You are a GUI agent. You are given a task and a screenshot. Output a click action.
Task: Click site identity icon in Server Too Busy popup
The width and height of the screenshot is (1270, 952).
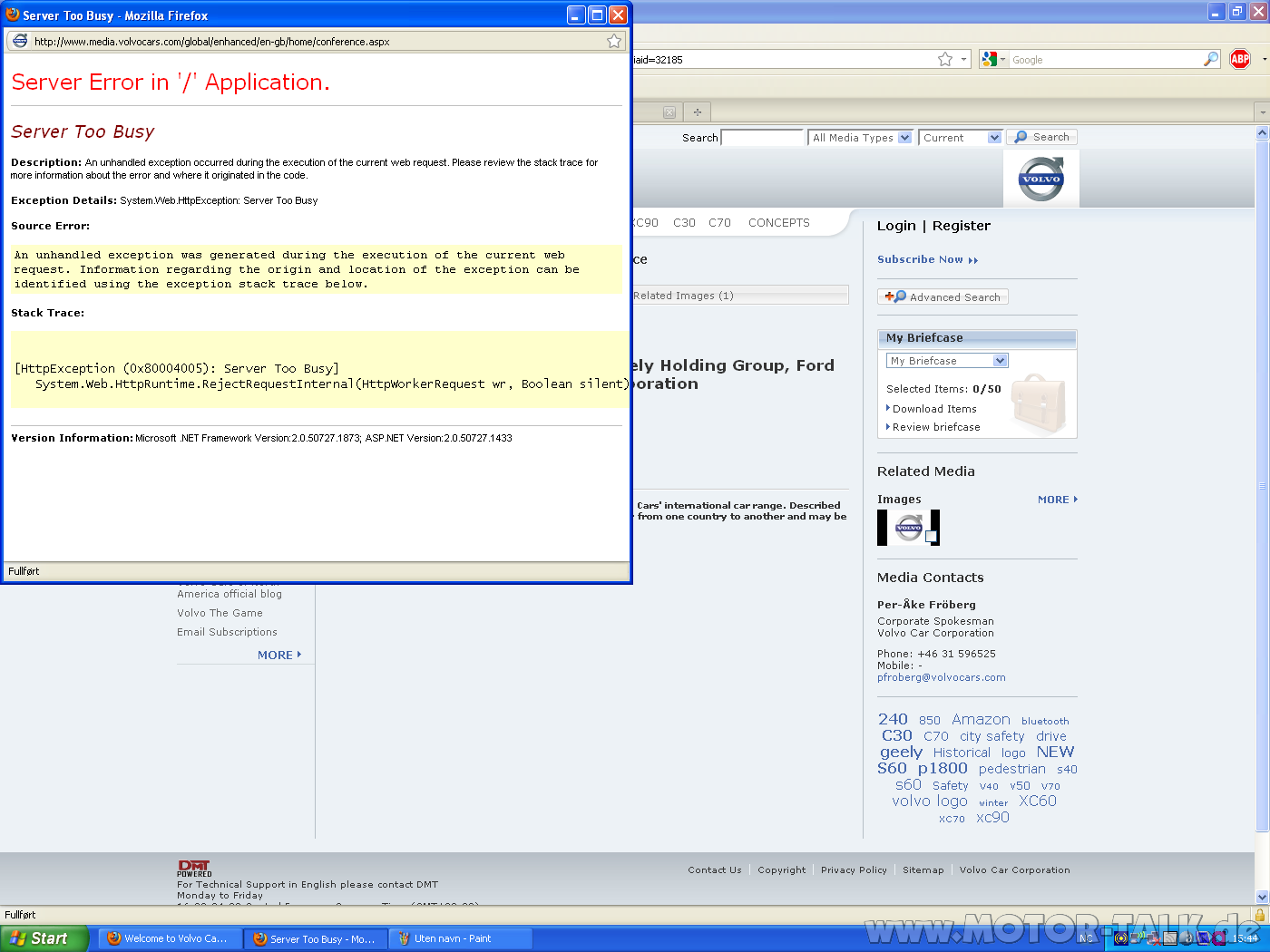click(x=19, y=41)
